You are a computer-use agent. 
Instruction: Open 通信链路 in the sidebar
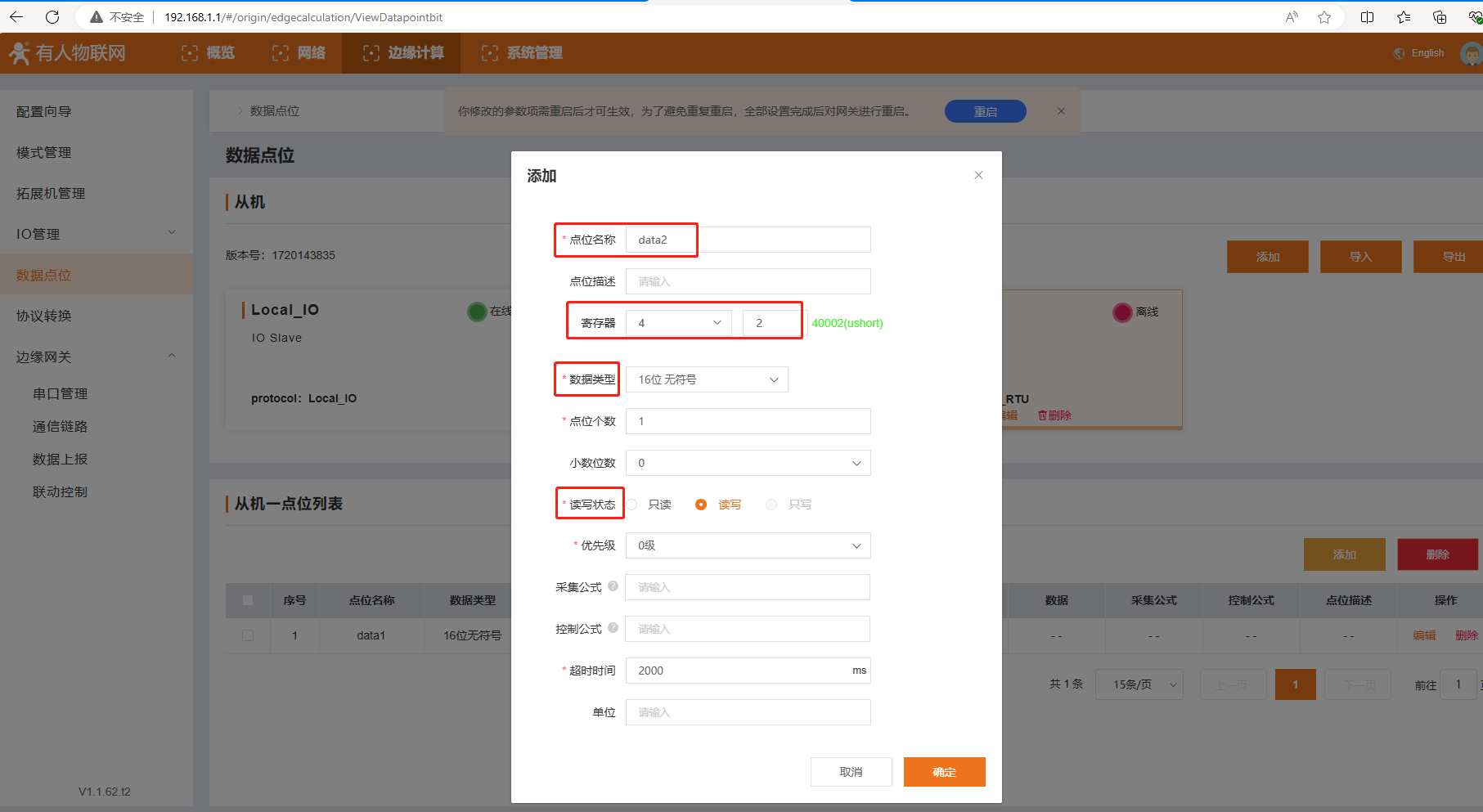pyautogui.click(x=61, y=426)
